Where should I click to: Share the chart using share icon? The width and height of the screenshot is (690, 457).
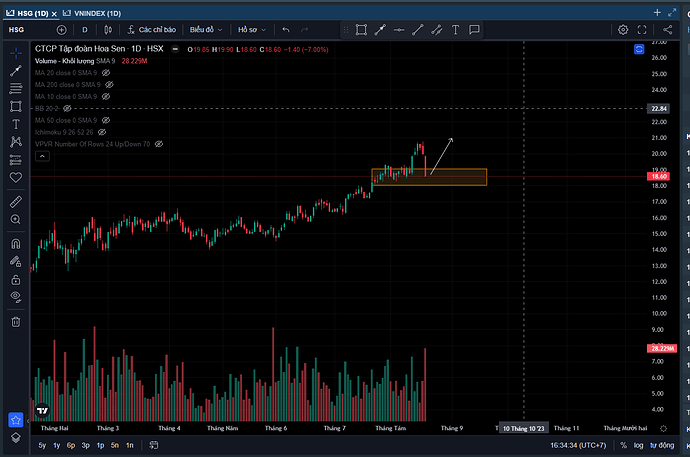pos(668,30)
